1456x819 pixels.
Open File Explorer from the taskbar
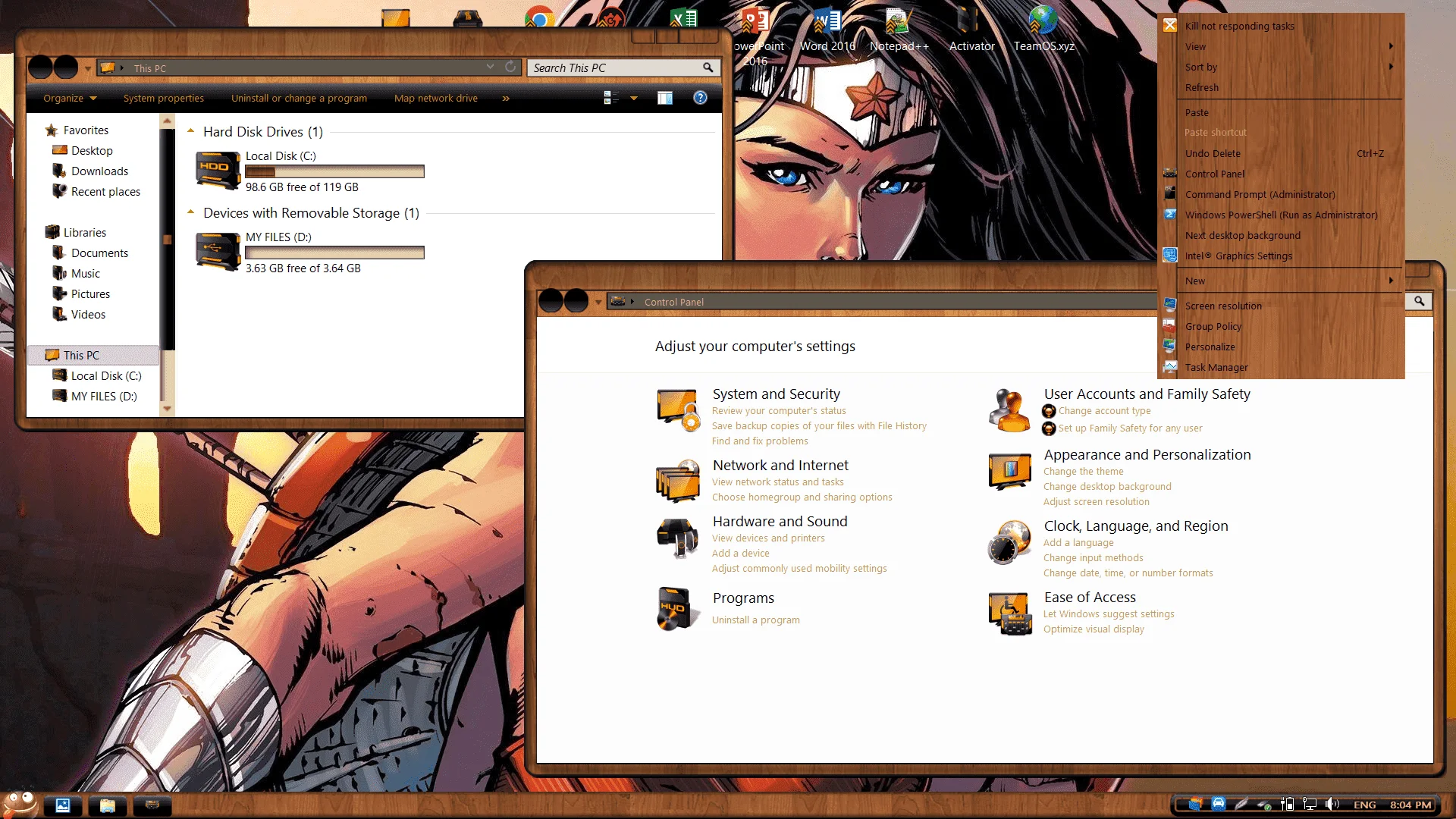coord(107,805)
